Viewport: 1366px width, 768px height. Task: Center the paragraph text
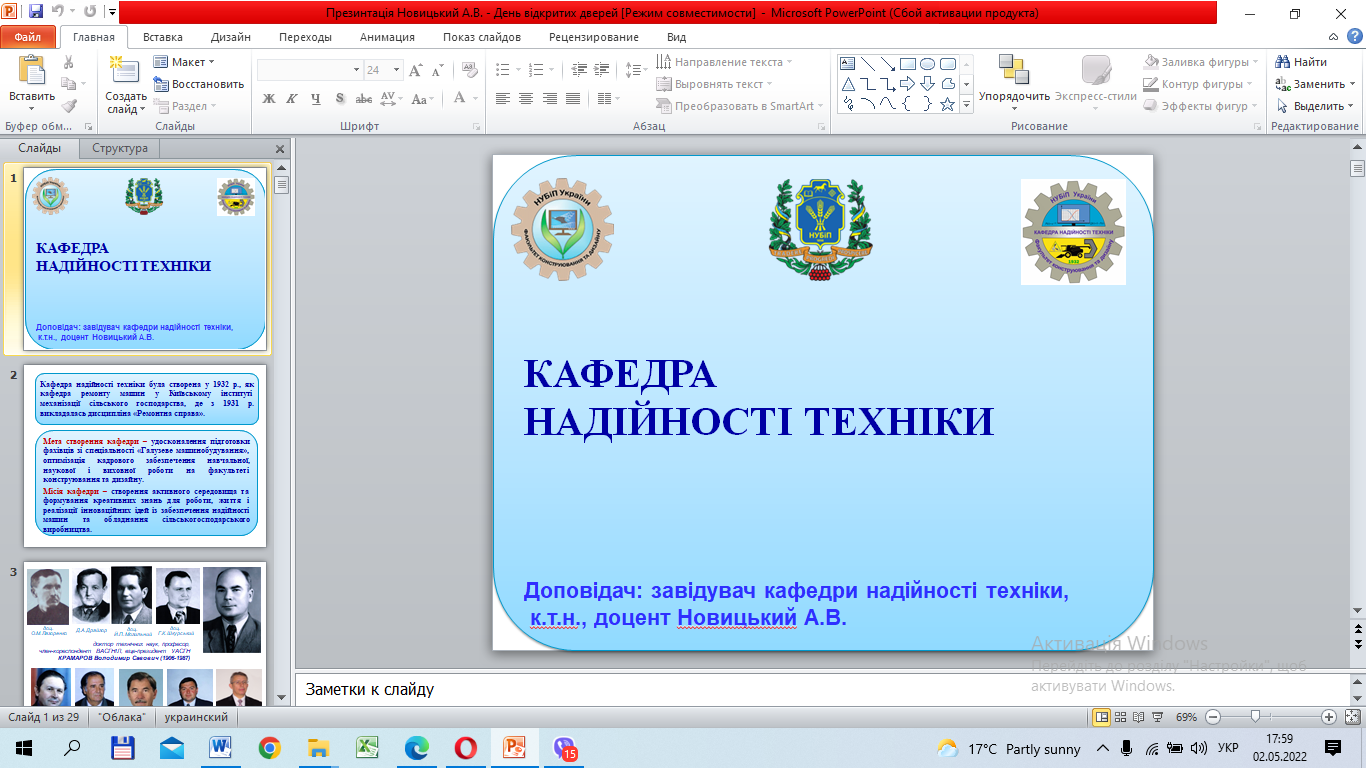[526, 98]
